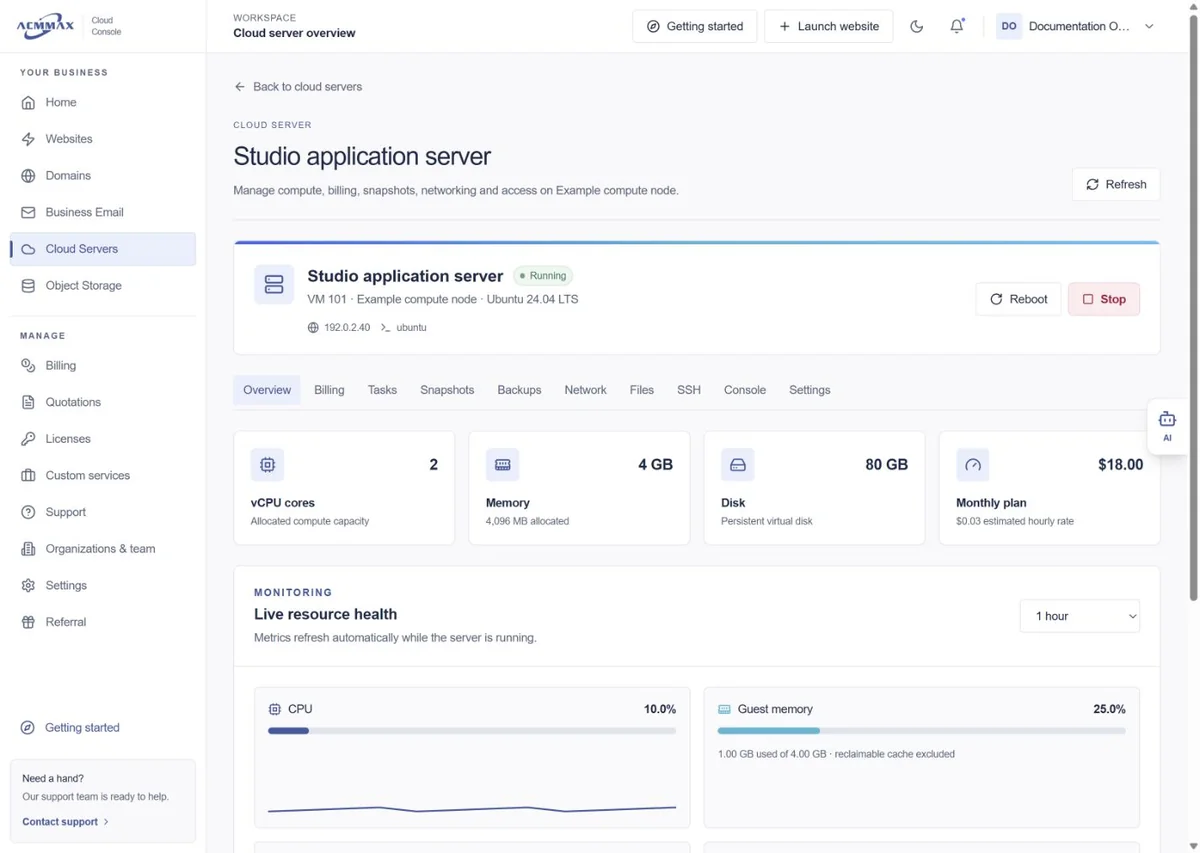Click the Billing coins icon
Viewport: 1200px width, 853px height.
point(28,366)
